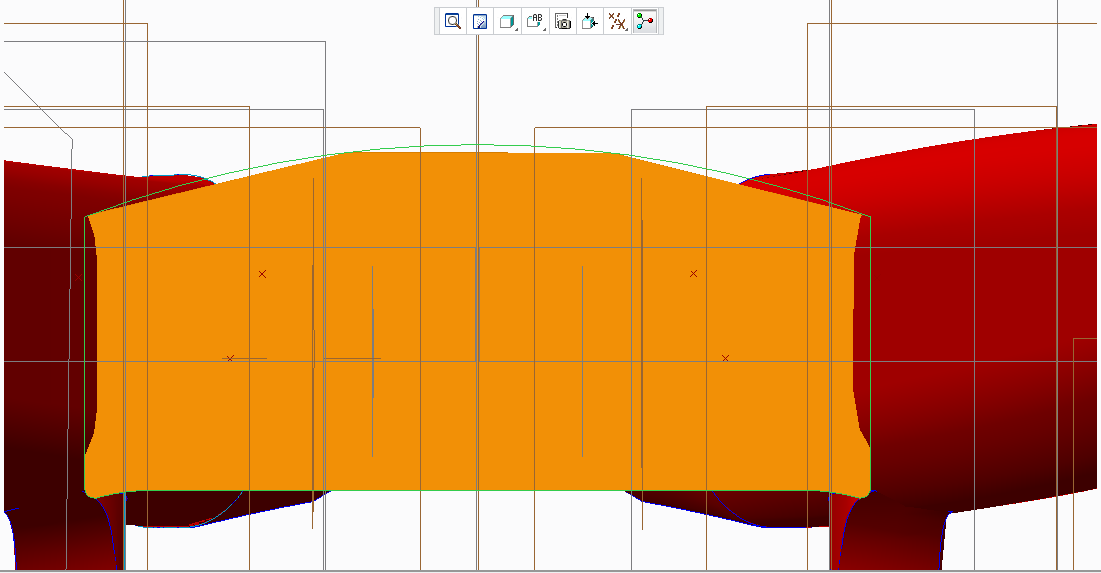Select the orange highlighted surface
The height and width of the screenshot is (573, 1101).
pyautogui.click(x=477, y=323)
